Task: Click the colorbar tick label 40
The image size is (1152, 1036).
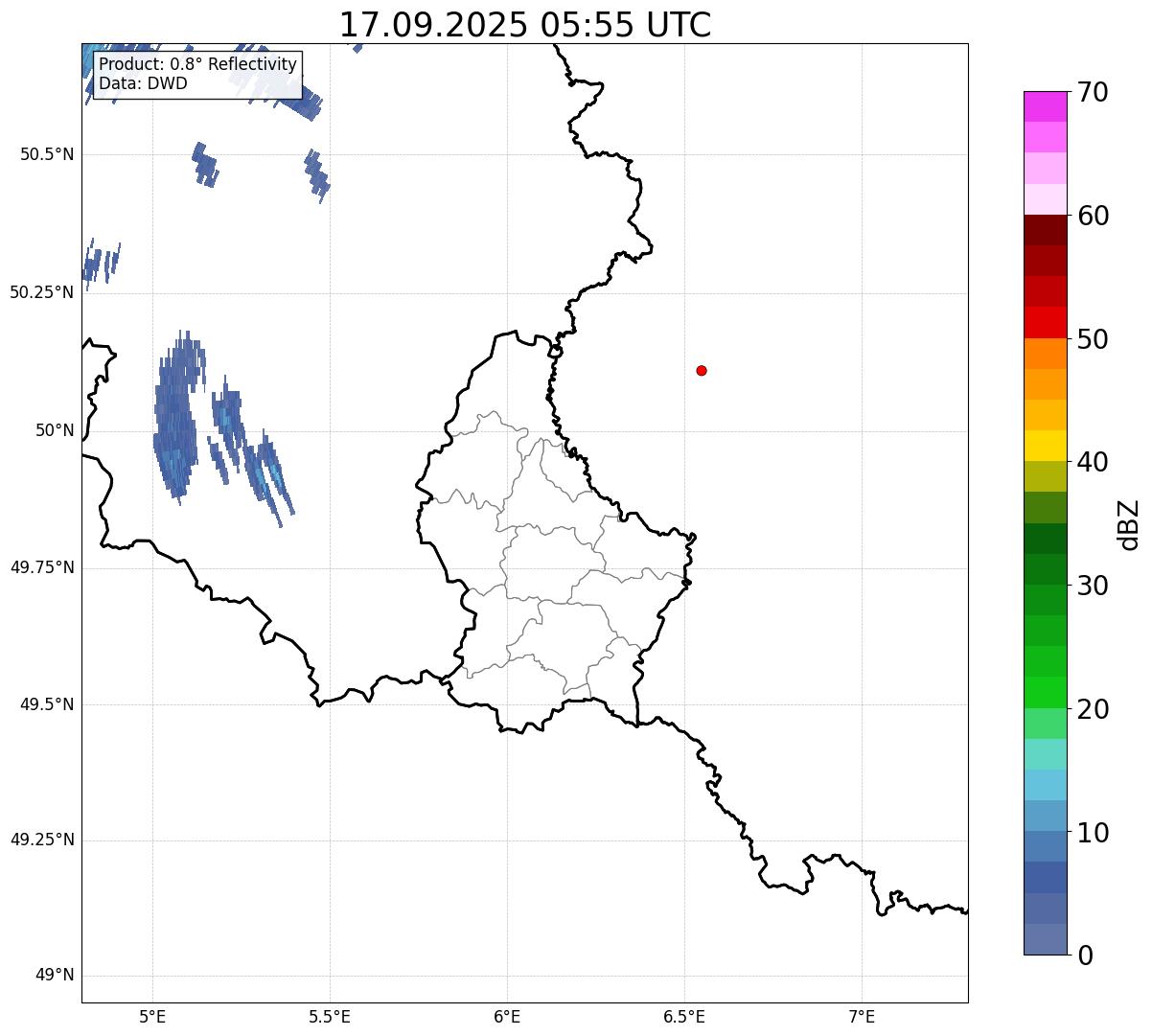Action: (x=1092, y=462)
